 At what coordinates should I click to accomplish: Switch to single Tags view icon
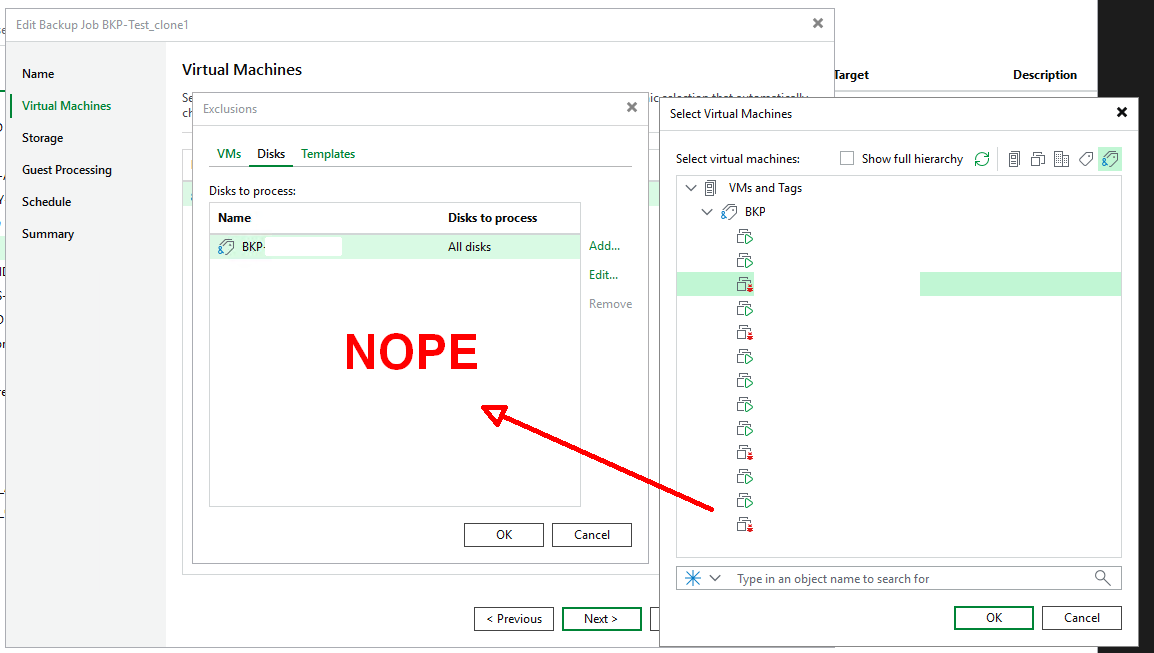(1086, 159)
